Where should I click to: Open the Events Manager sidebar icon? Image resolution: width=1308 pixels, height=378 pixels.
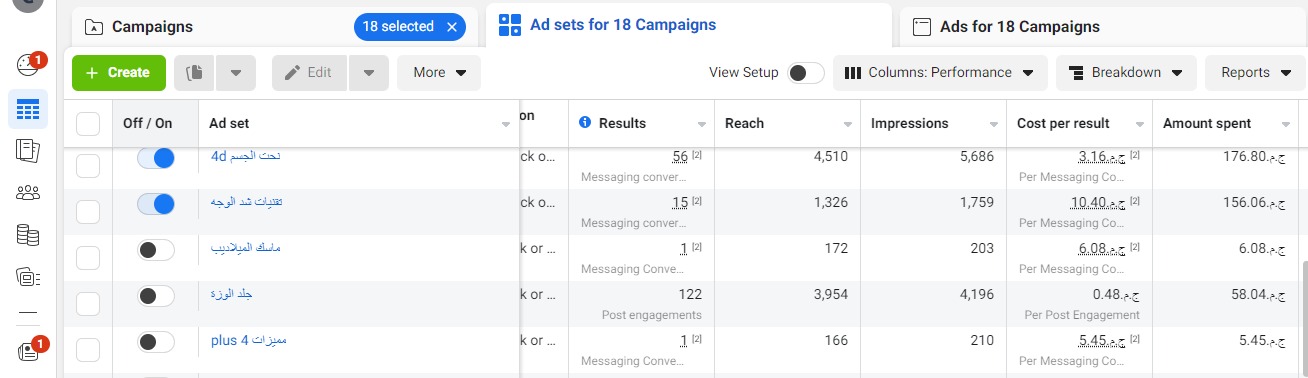[28, 277]
